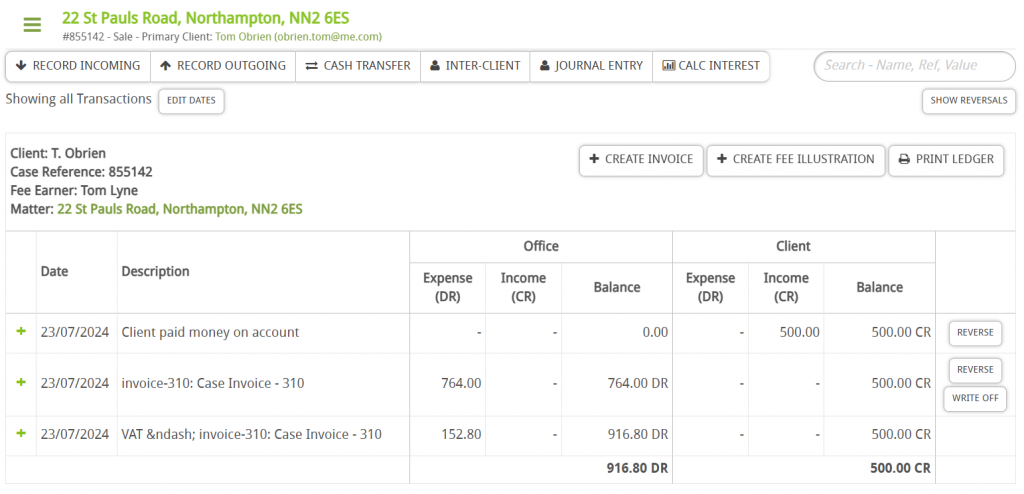Click the search name, ref, value field
Screen dimensions: 1024x494
[914, 66]
